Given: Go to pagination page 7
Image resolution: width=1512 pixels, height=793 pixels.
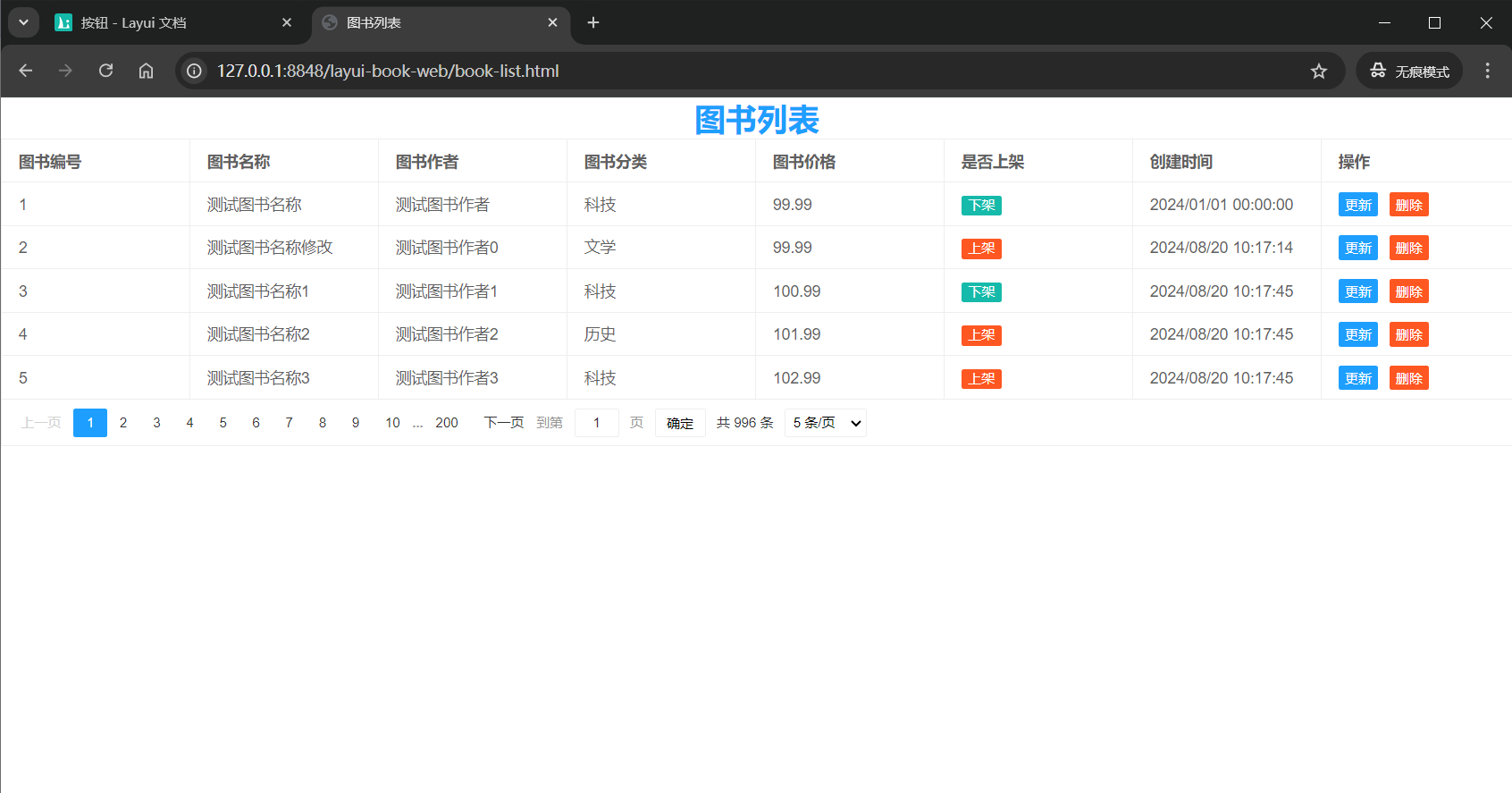Looking at the screenshot, I should tap(289, 423).
